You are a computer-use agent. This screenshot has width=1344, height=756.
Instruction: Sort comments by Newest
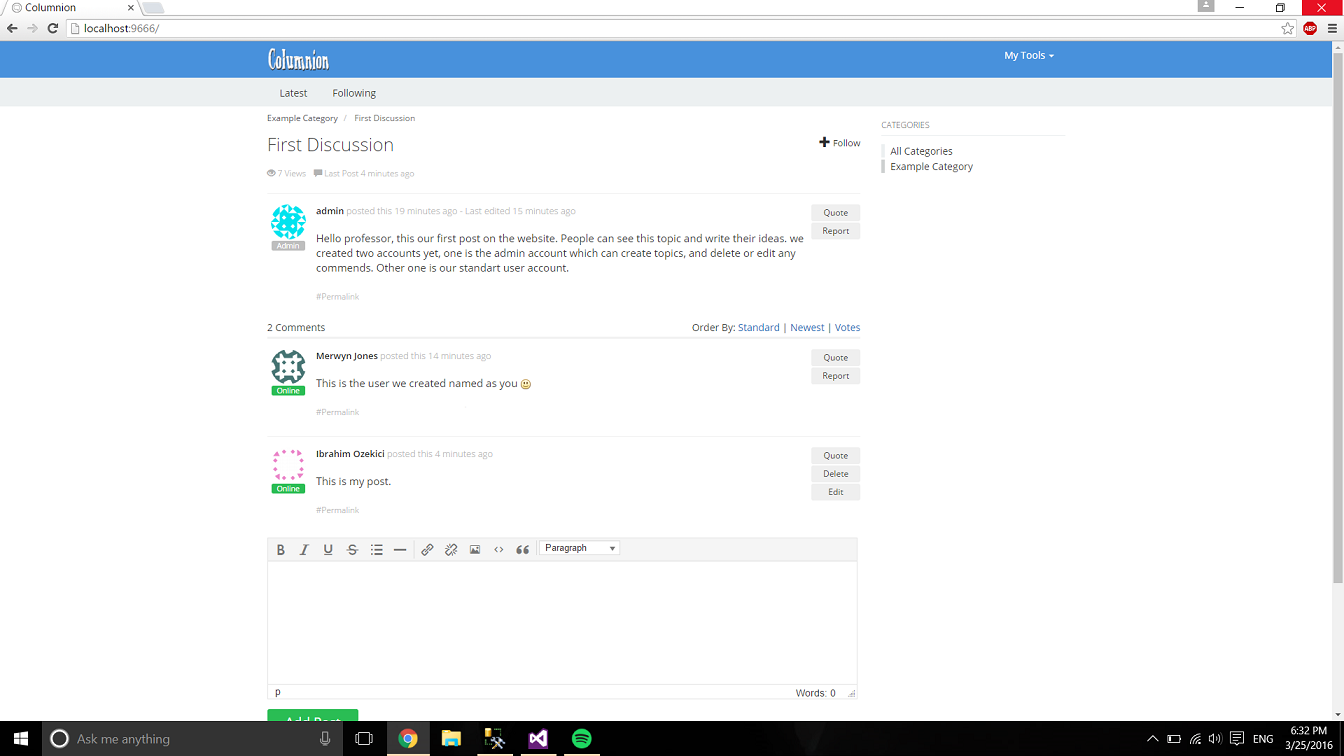(807, 328)
